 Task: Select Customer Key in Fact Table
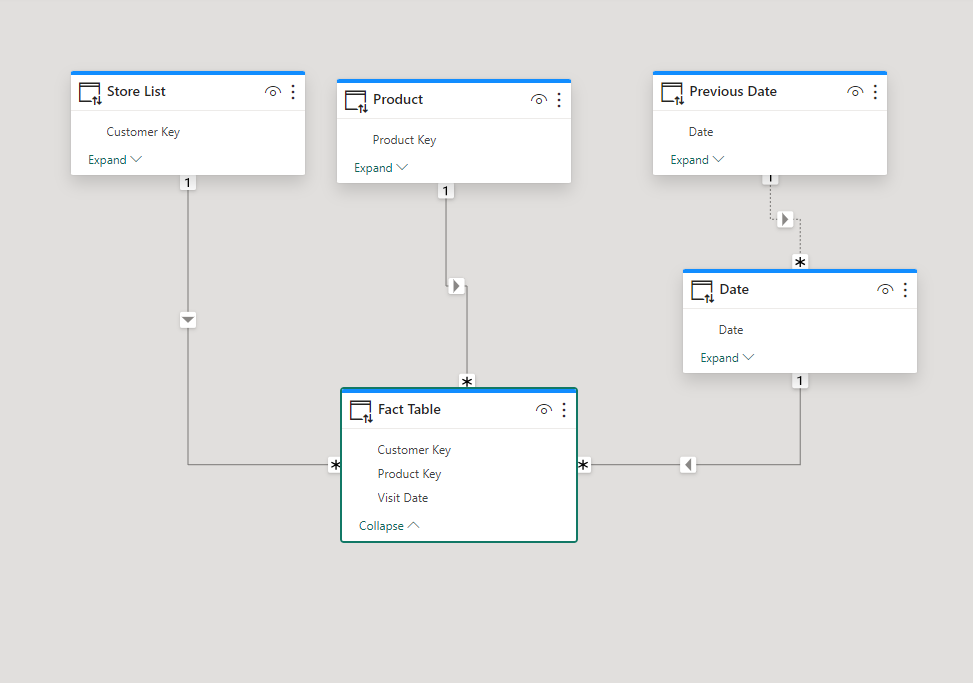[414, 450]
